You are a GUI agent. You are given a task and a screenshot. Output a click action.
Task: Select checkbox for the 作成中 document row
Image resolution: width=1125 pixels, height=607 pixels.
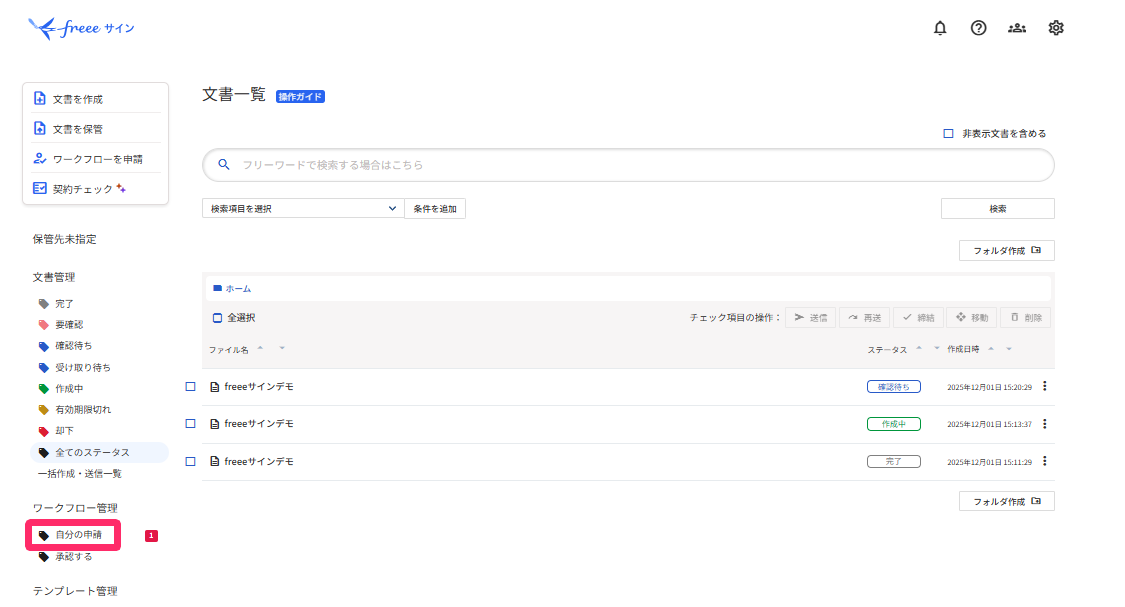(x=190, y=424)
